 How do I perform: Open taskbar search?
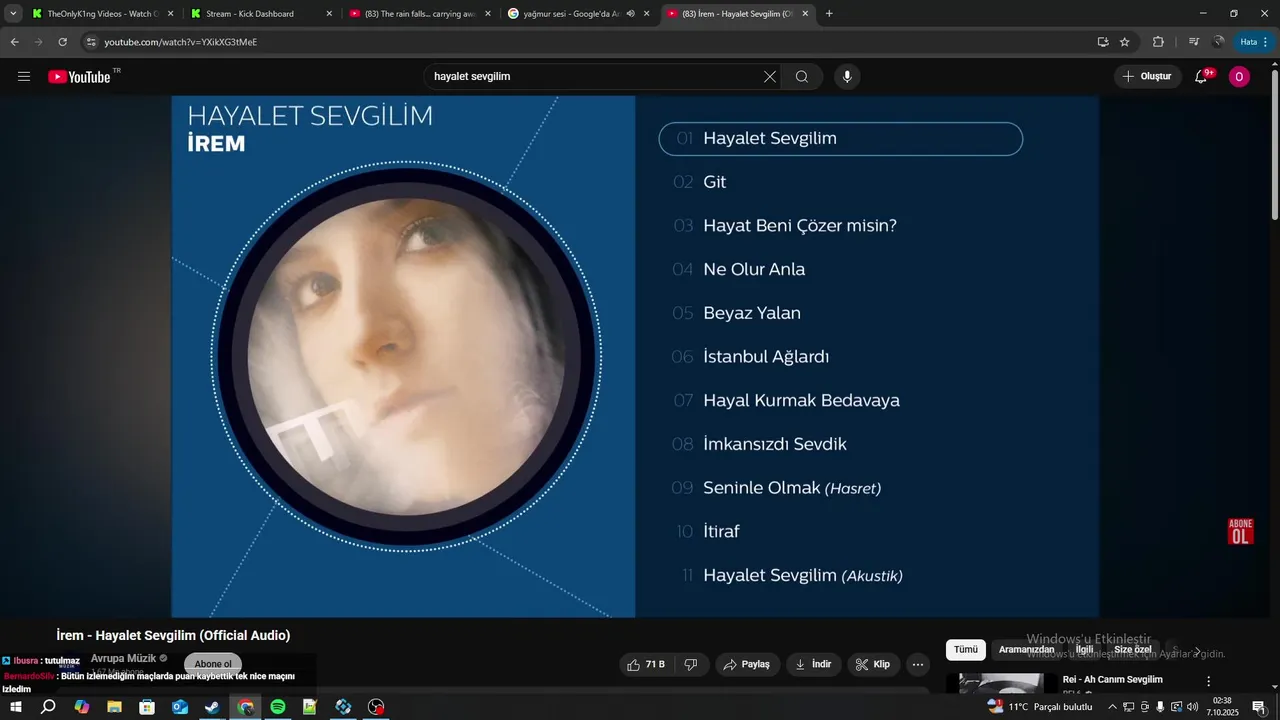tap(48, 707)
